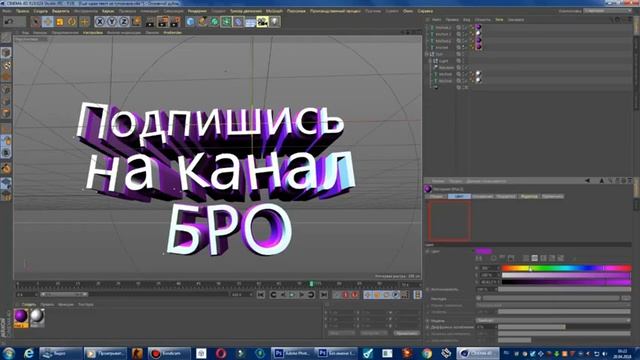Switch the coordinate system icon

[x=136, y=22]
